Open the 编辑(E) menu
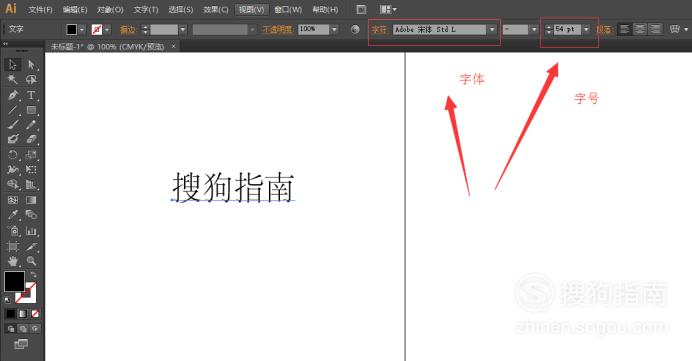 [75, 9]
